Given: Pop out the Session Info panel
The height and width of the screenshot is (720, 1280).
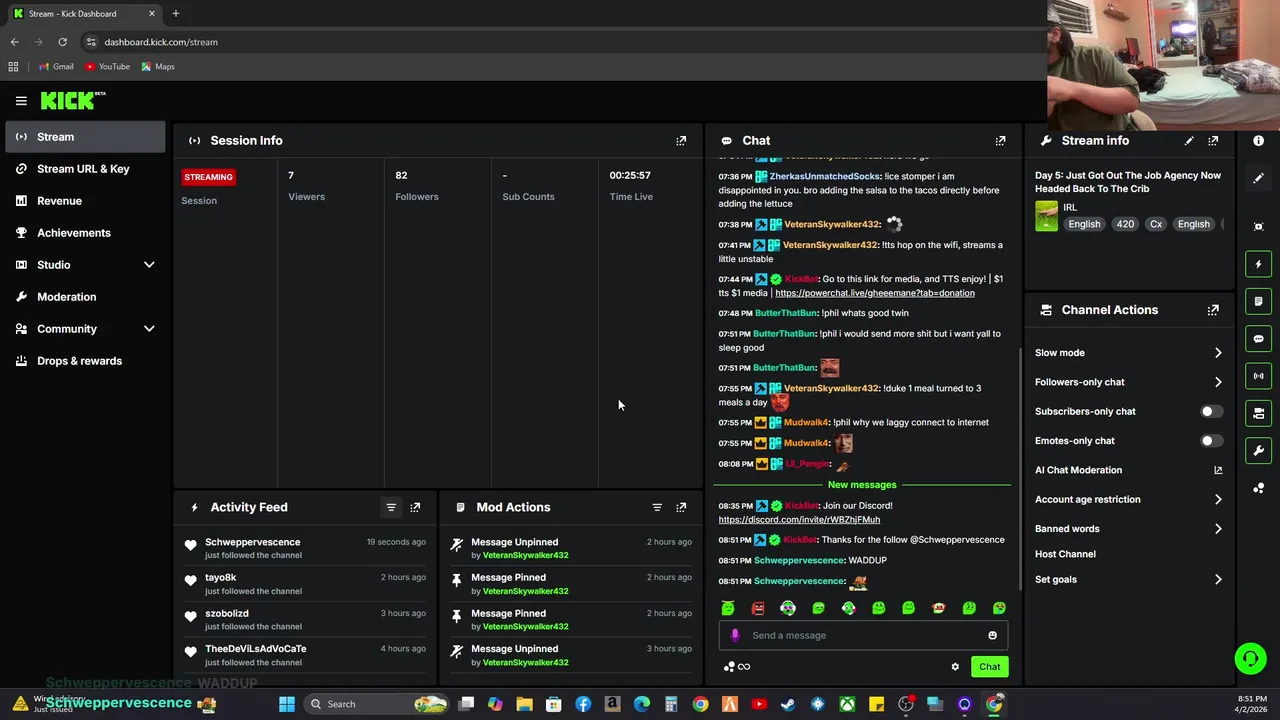Looking at the screenshot, I should [x=681, y=141].
